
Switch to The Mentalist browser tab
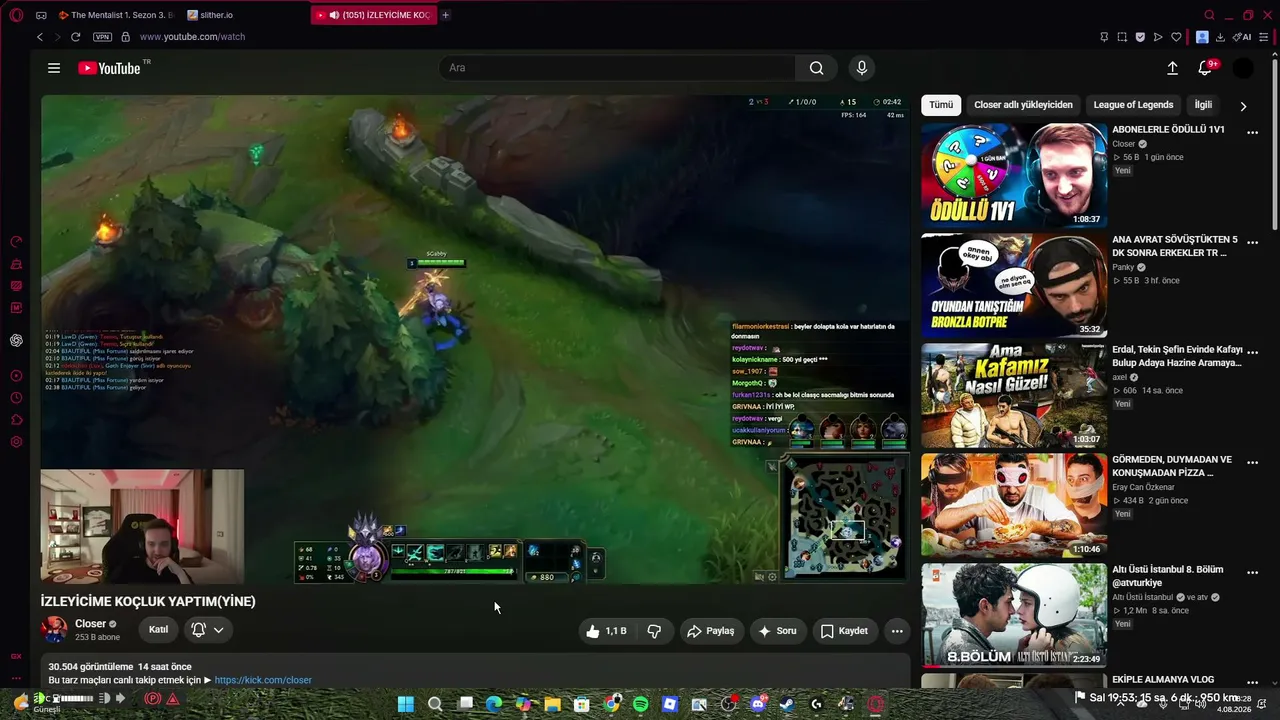tap(115, 15)
